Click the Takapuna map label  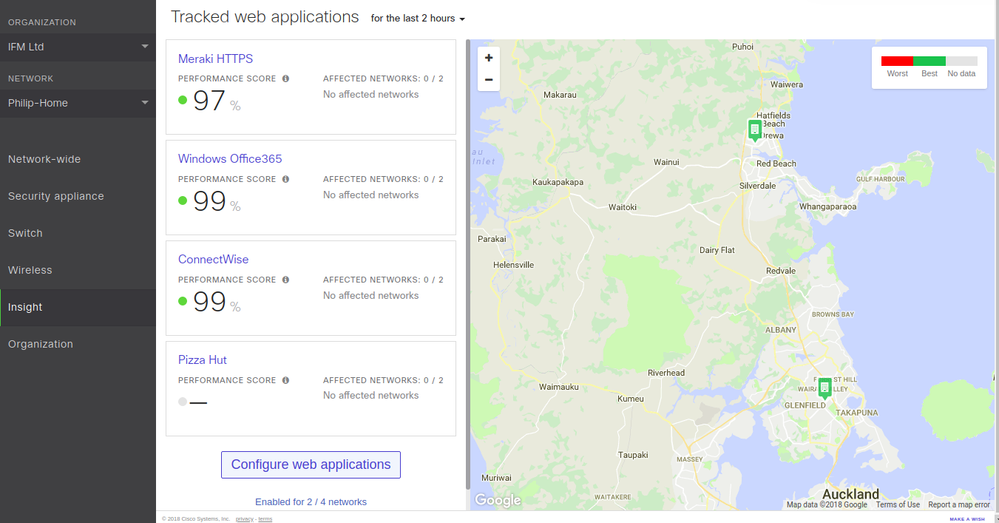pos(857,413)
